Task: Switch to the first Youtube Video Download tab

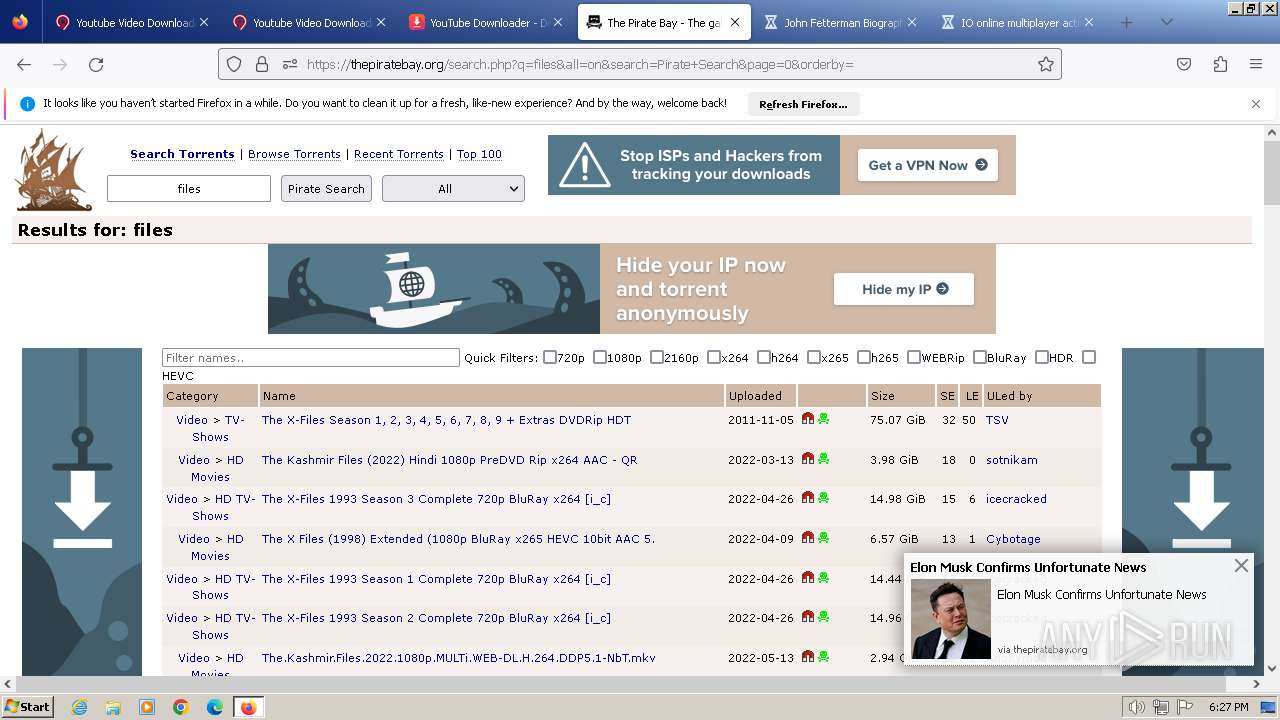Action: click(130, 22)
